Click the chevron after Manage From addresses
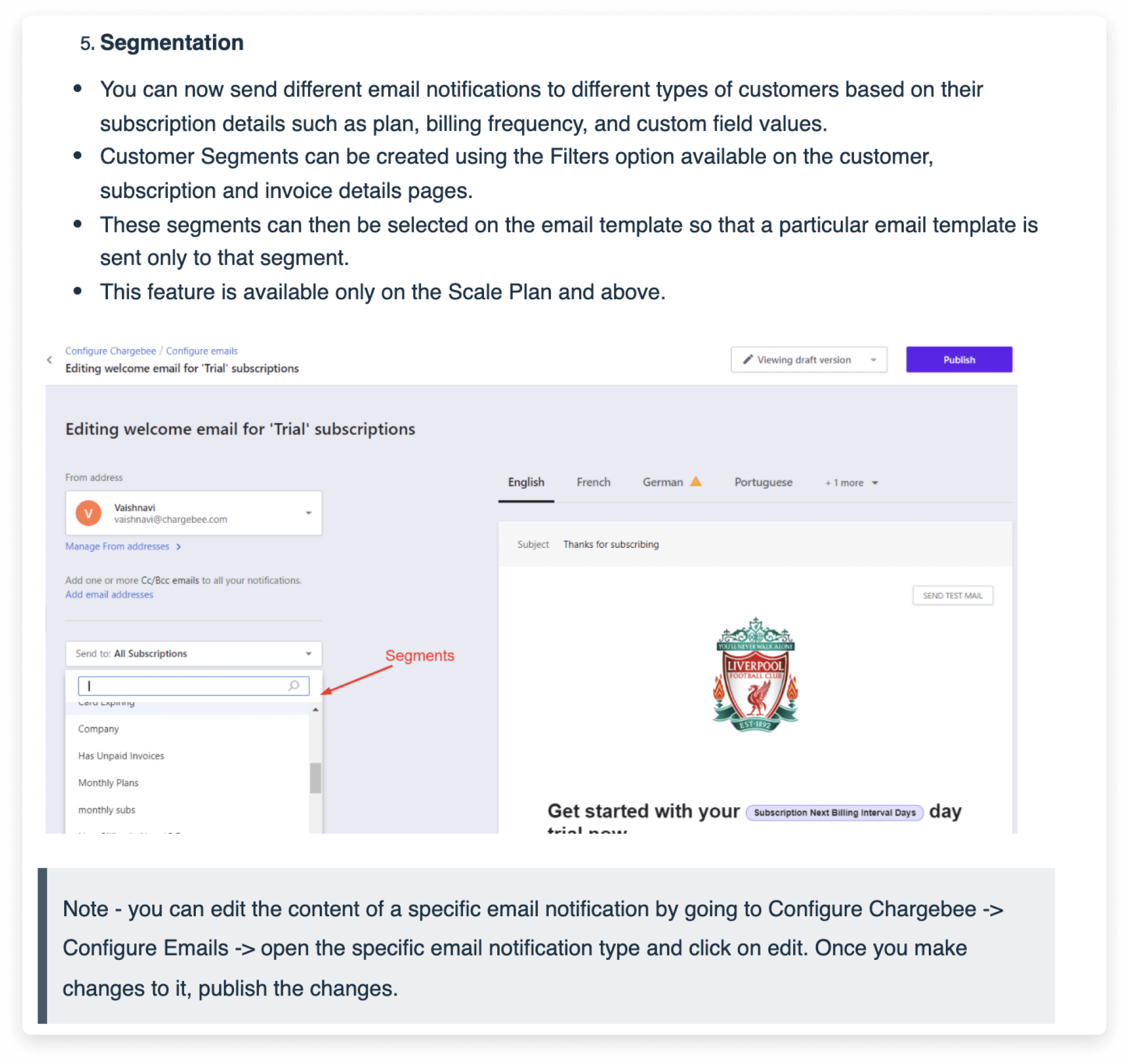The image size is (1129, 1064). (x=178, y=547)
